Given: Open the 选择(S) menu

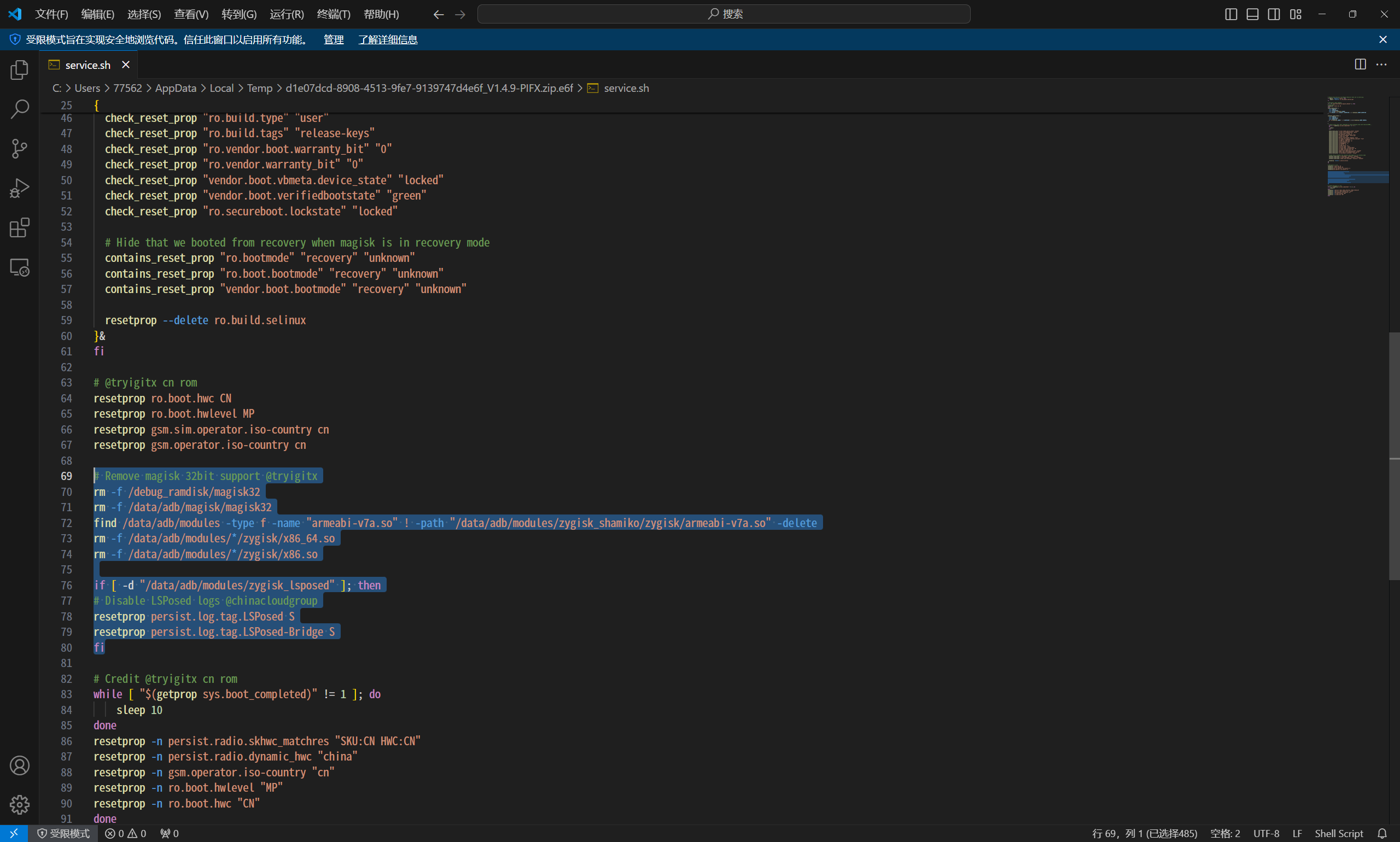Looking at the screenshot, I should pyautogui.click(x=144, y=14).
